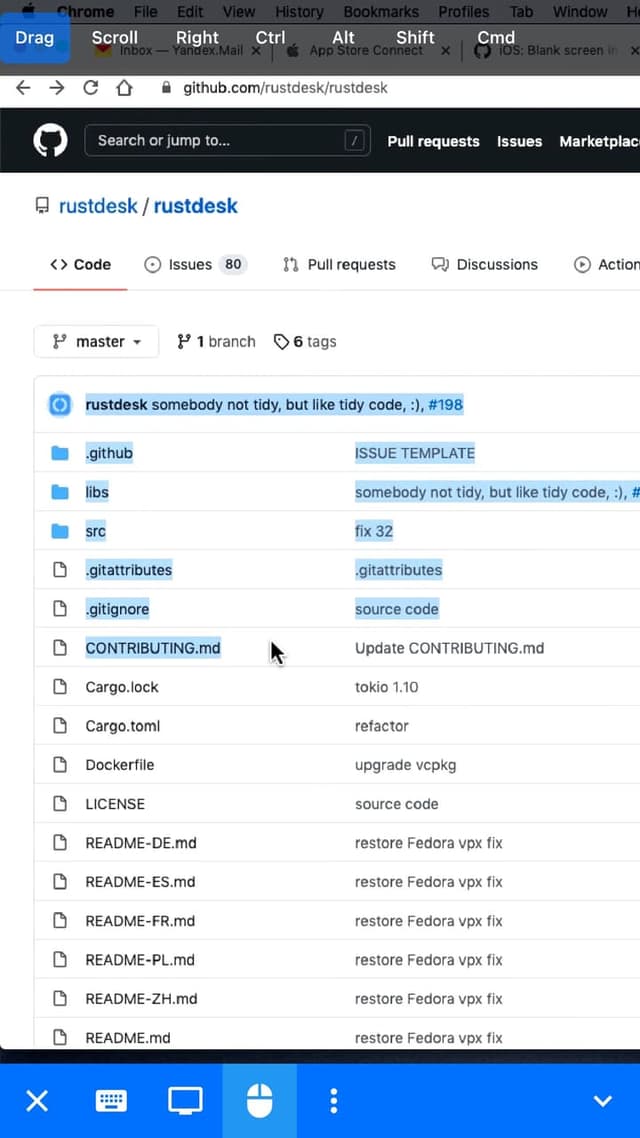The width and height of the screenshot is (640, 1138).
Task: Close the remote session with X icon
Action: tap(37, 1101)
